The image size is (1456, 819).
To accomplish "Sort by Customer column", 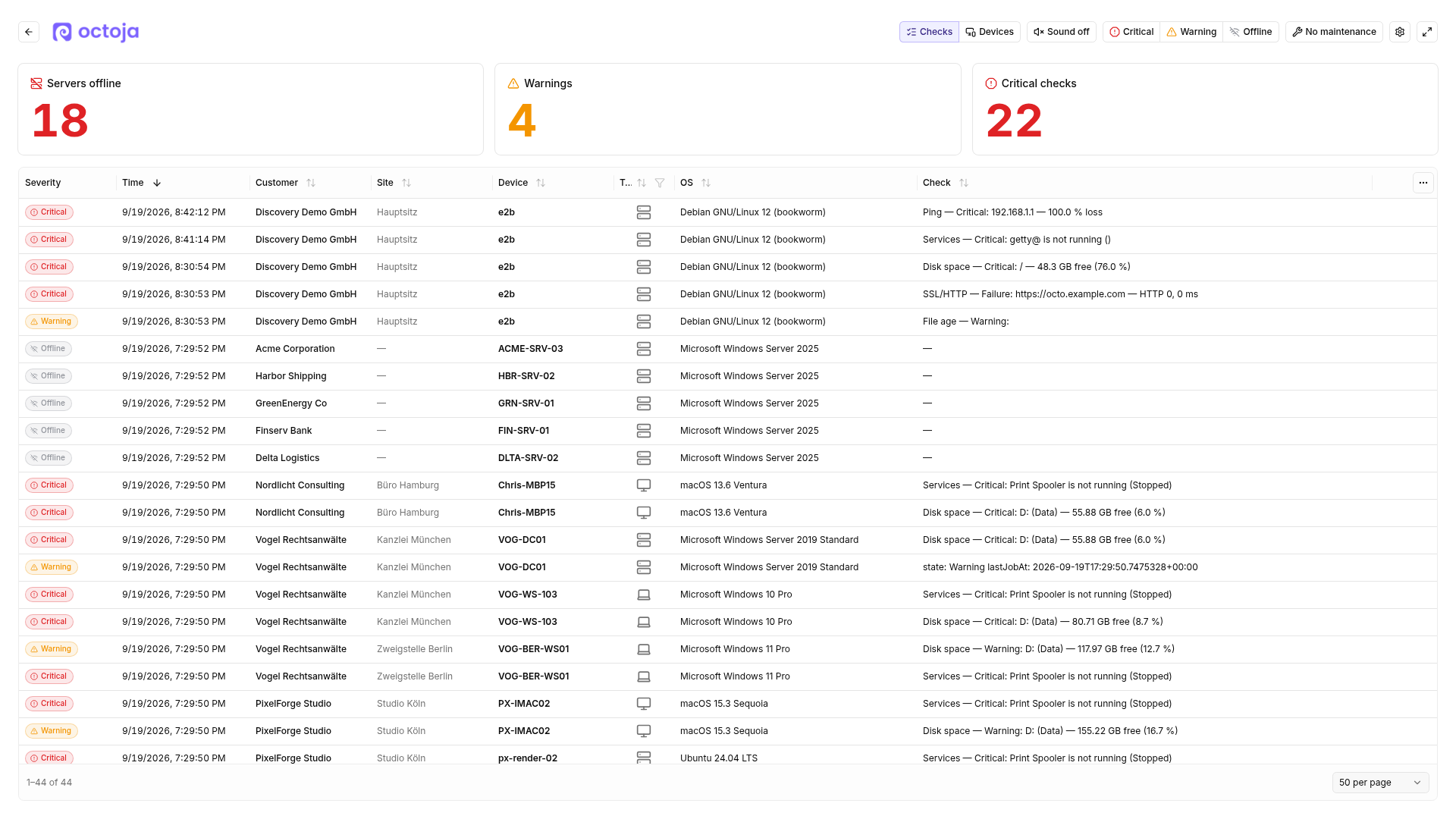I will 311,183.
